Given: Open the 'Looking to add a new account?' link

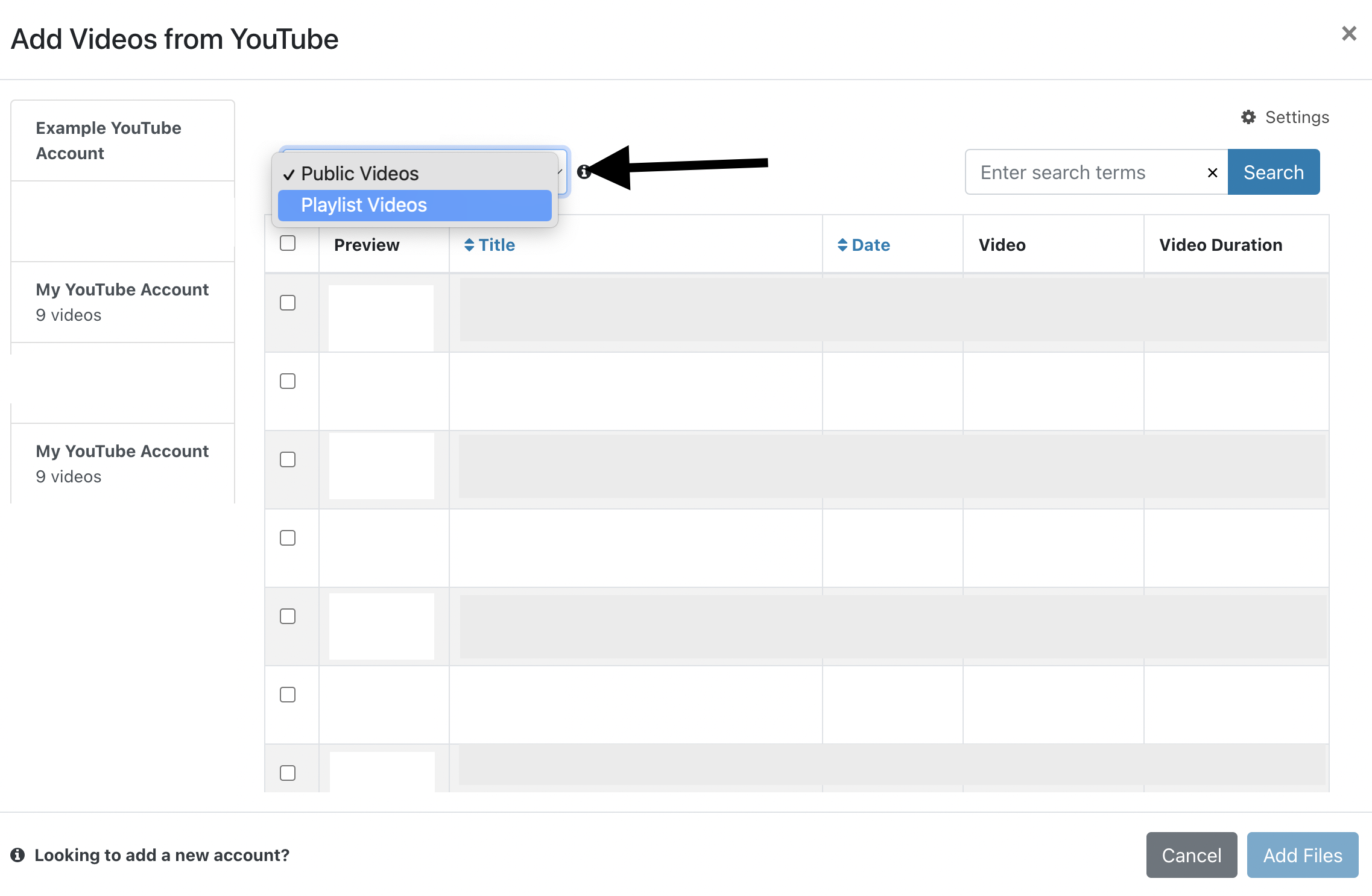Looking at the screenshot, I should tap(162, 855).
